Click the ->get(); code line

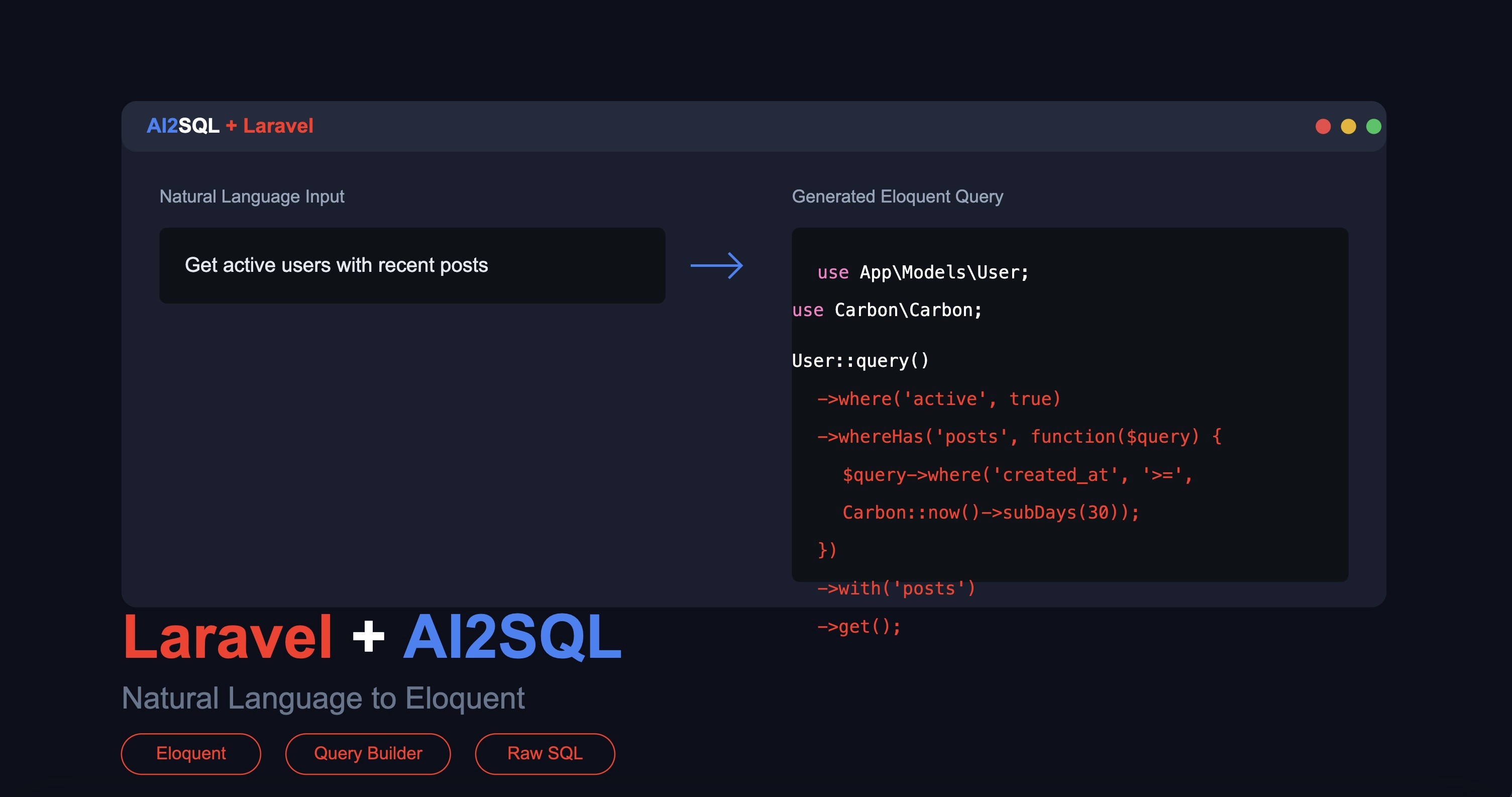[x=859, y=627]
